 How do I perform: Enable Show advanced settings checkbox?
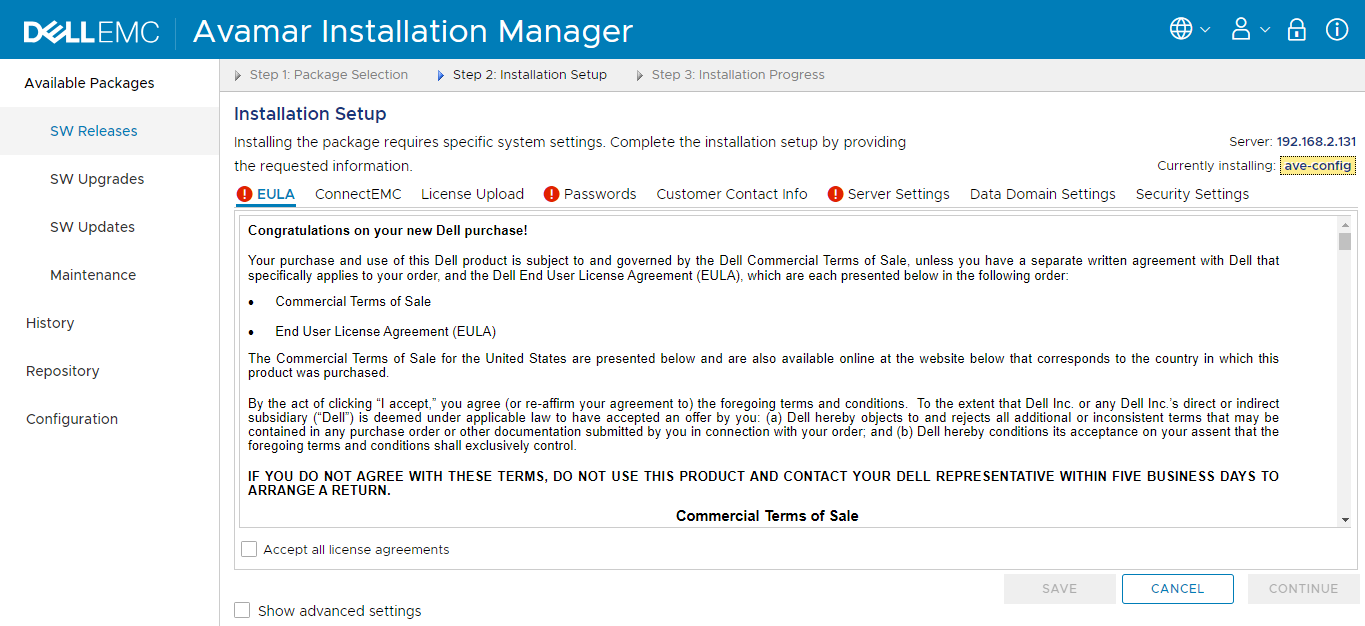(242, 610)
